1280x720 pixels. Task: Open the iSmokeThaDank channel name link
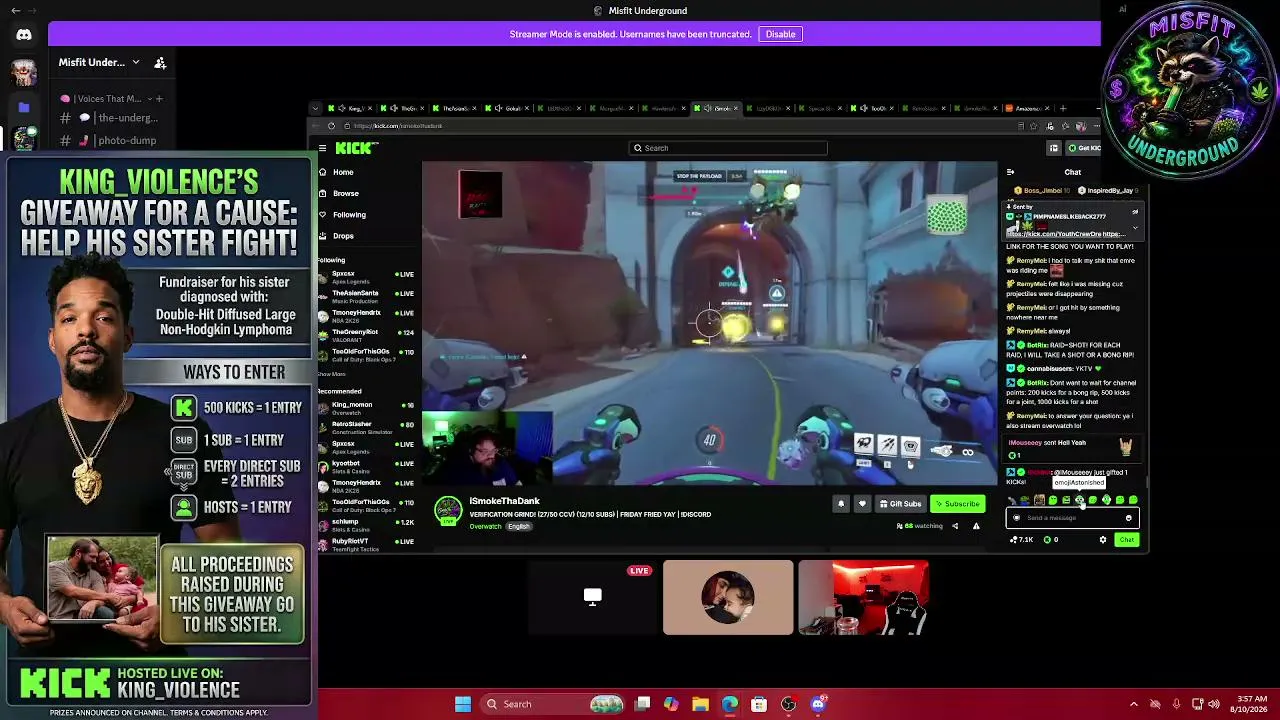[504, 501]
